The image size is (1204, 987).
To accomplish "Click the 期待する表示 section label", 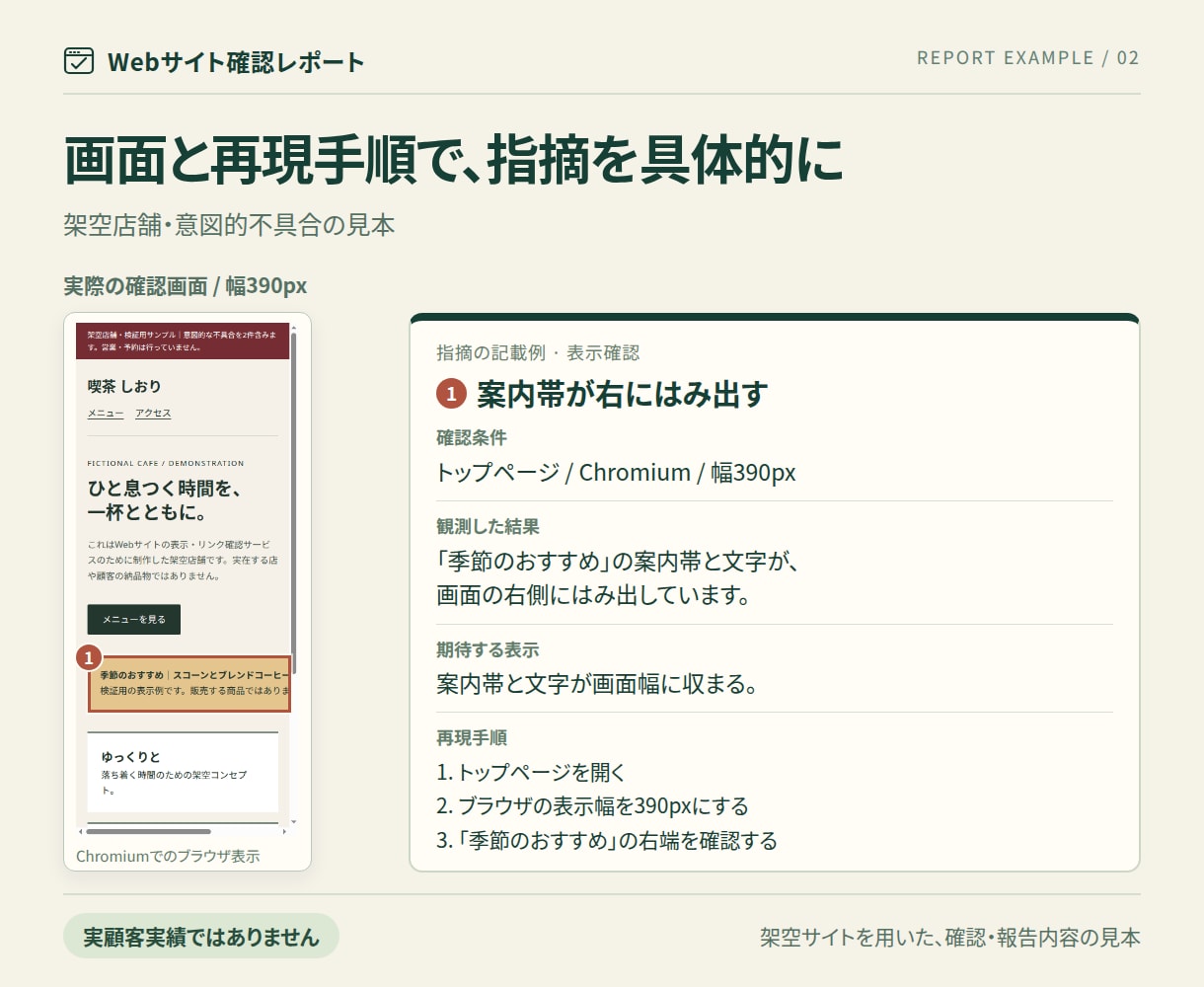I will point(488,649).
